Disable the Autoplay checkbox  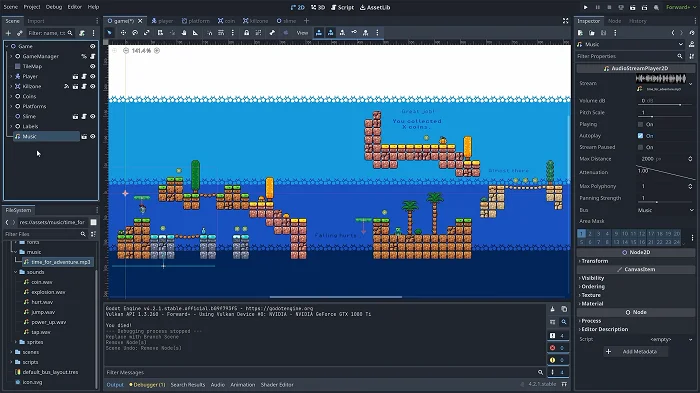(641, 136)
